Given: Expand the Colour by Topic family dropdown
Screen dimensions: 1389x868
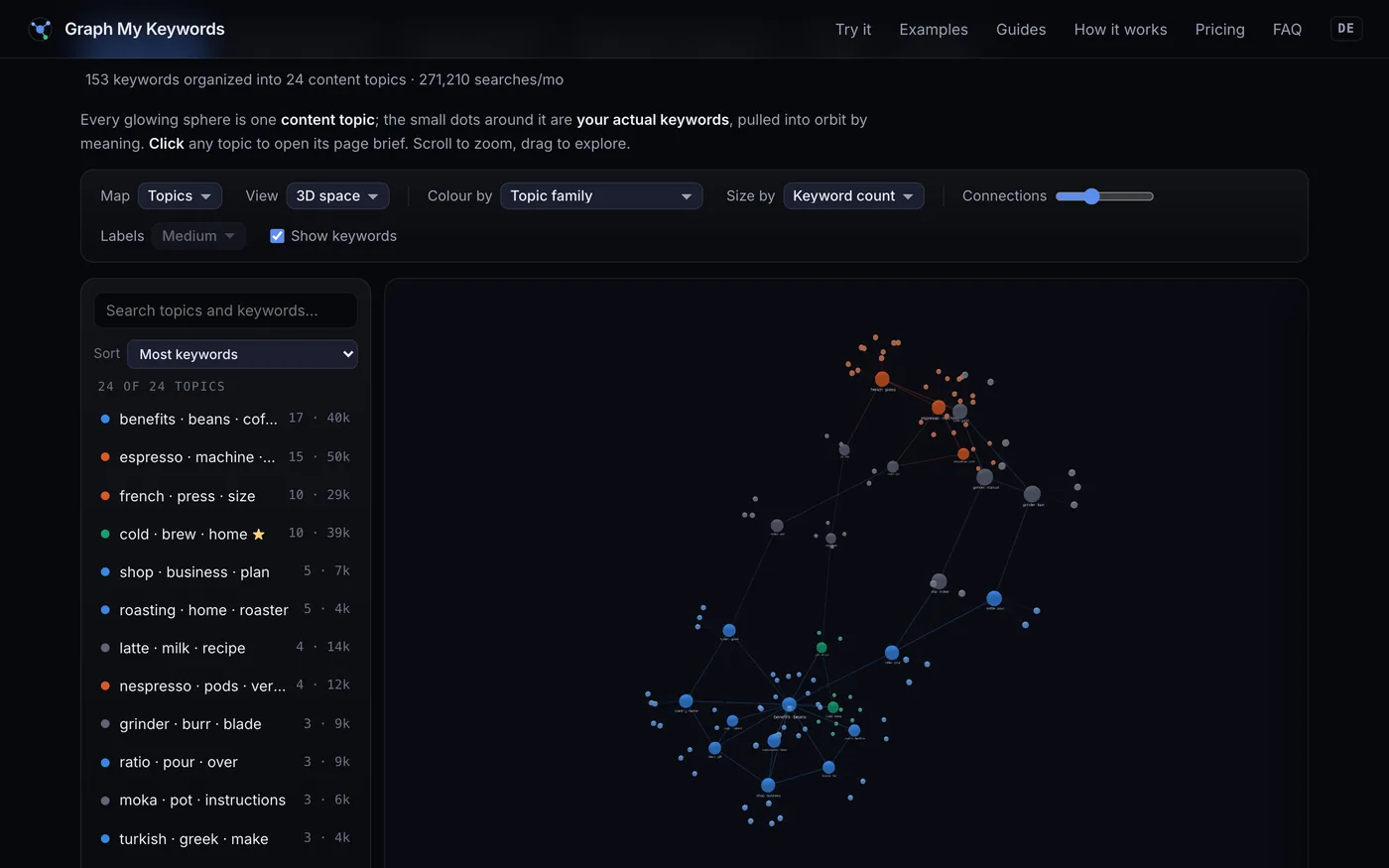Looking at the screenshot, I should click(x=601, y=196).
